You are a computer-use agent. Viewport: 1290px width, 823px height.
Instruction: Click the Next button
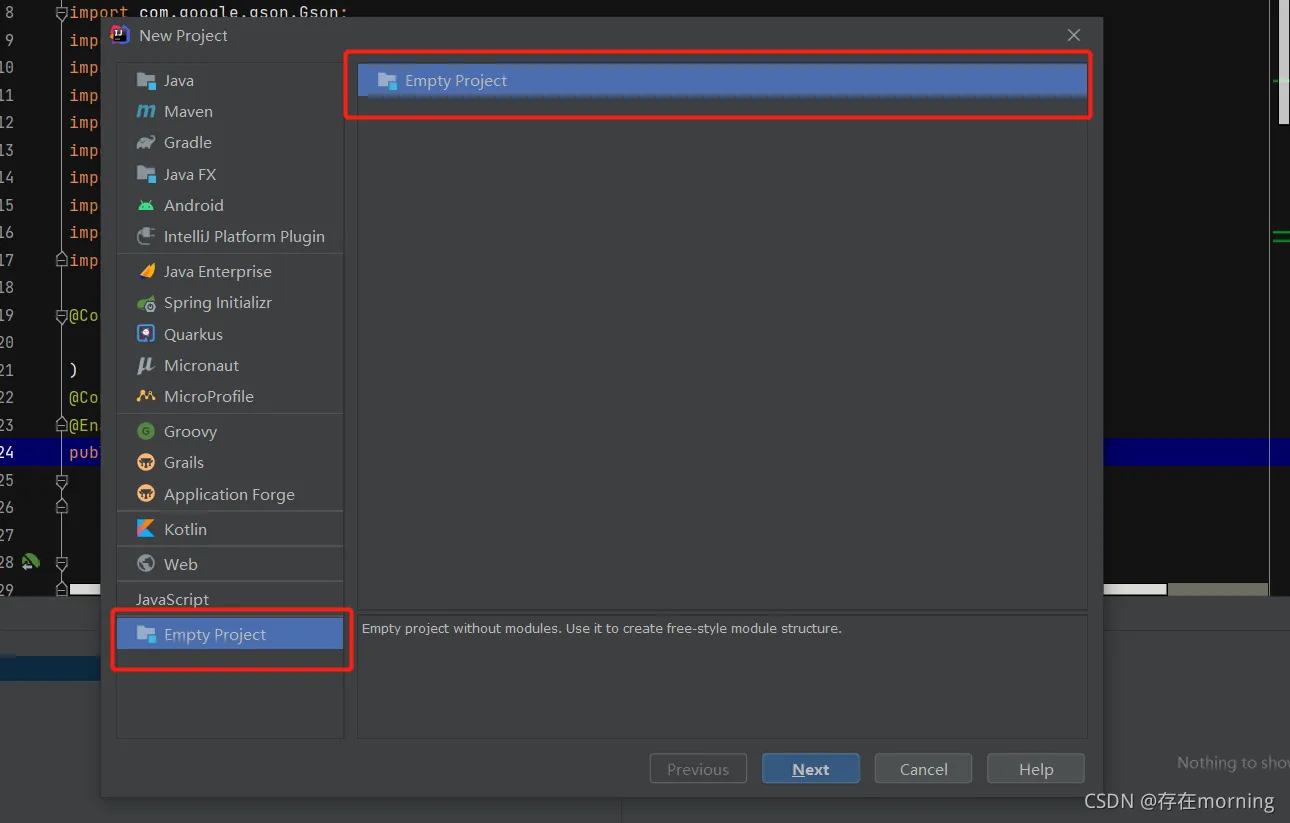pyautogui.click(x=811, y=769)
